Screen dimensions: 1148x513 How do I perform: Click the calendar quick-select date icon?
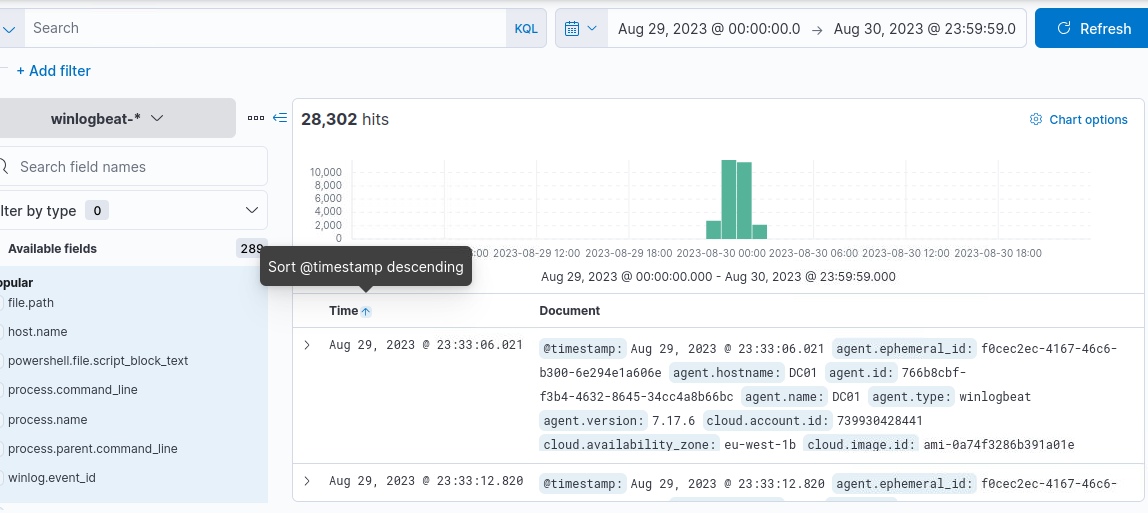coord(580,28)
